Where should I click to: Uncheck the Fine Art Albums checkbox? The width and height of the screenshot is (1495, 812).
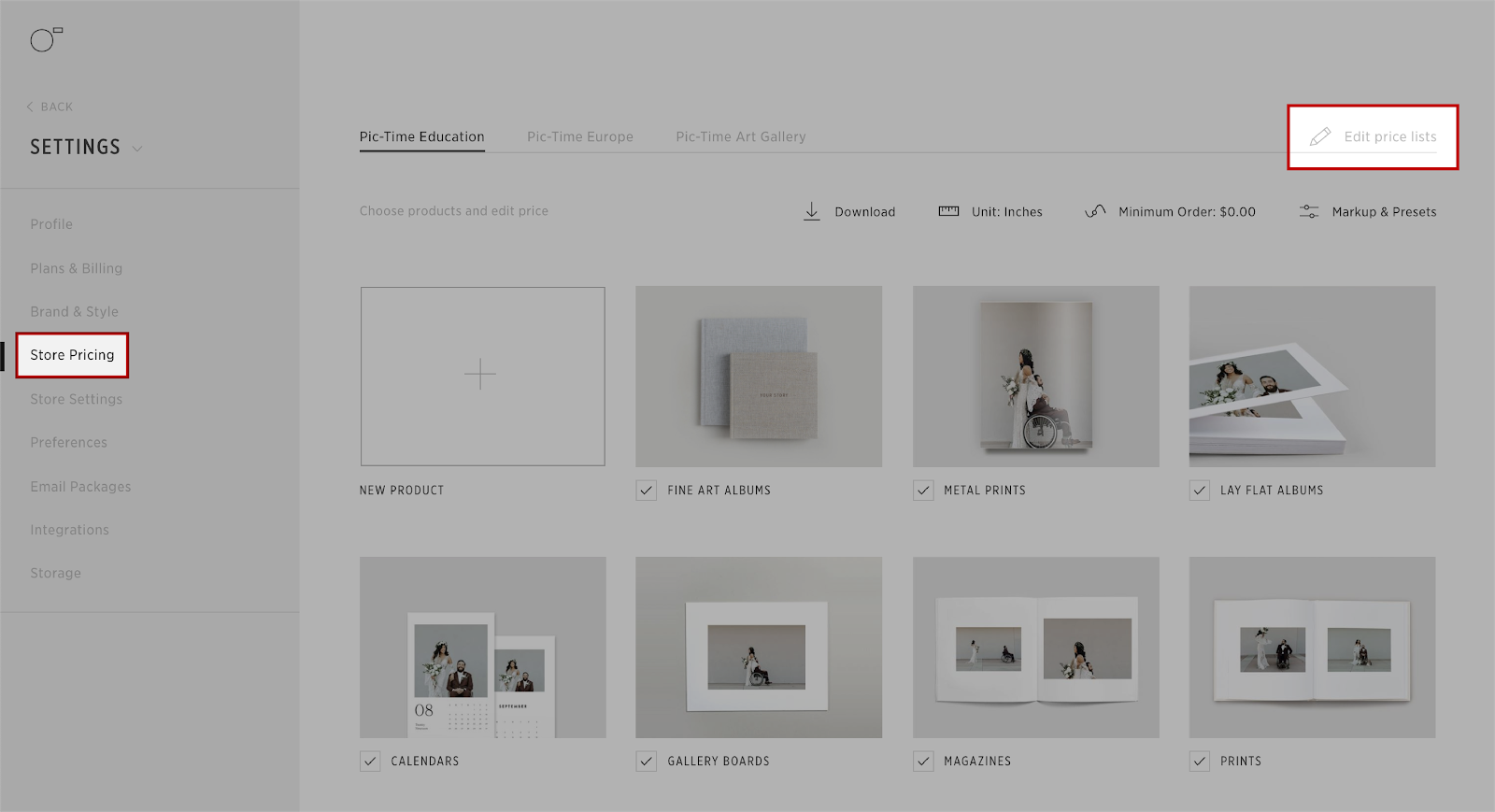coord(647,491)
